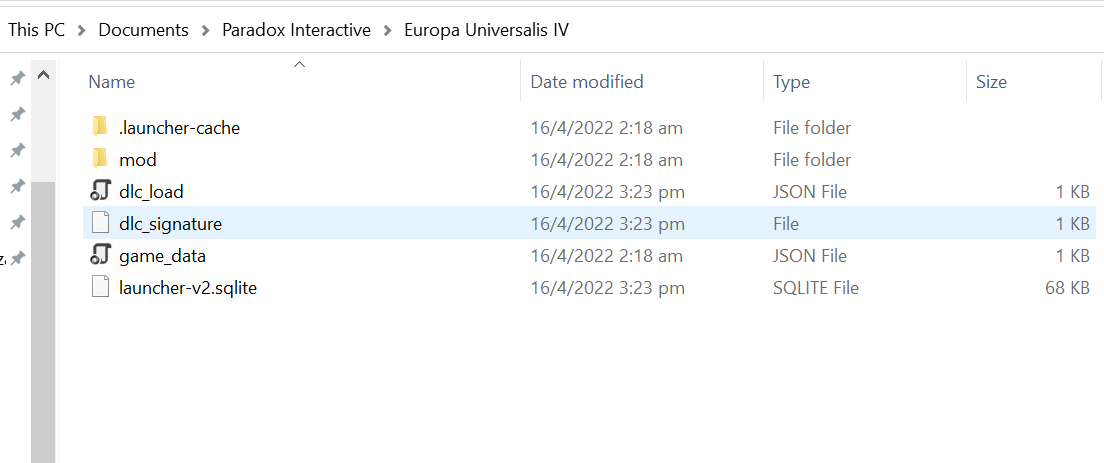Screen dimensions: 1104x463
Task: Expand chevron after This PC breadcrumb
Action: coord(82,30)
